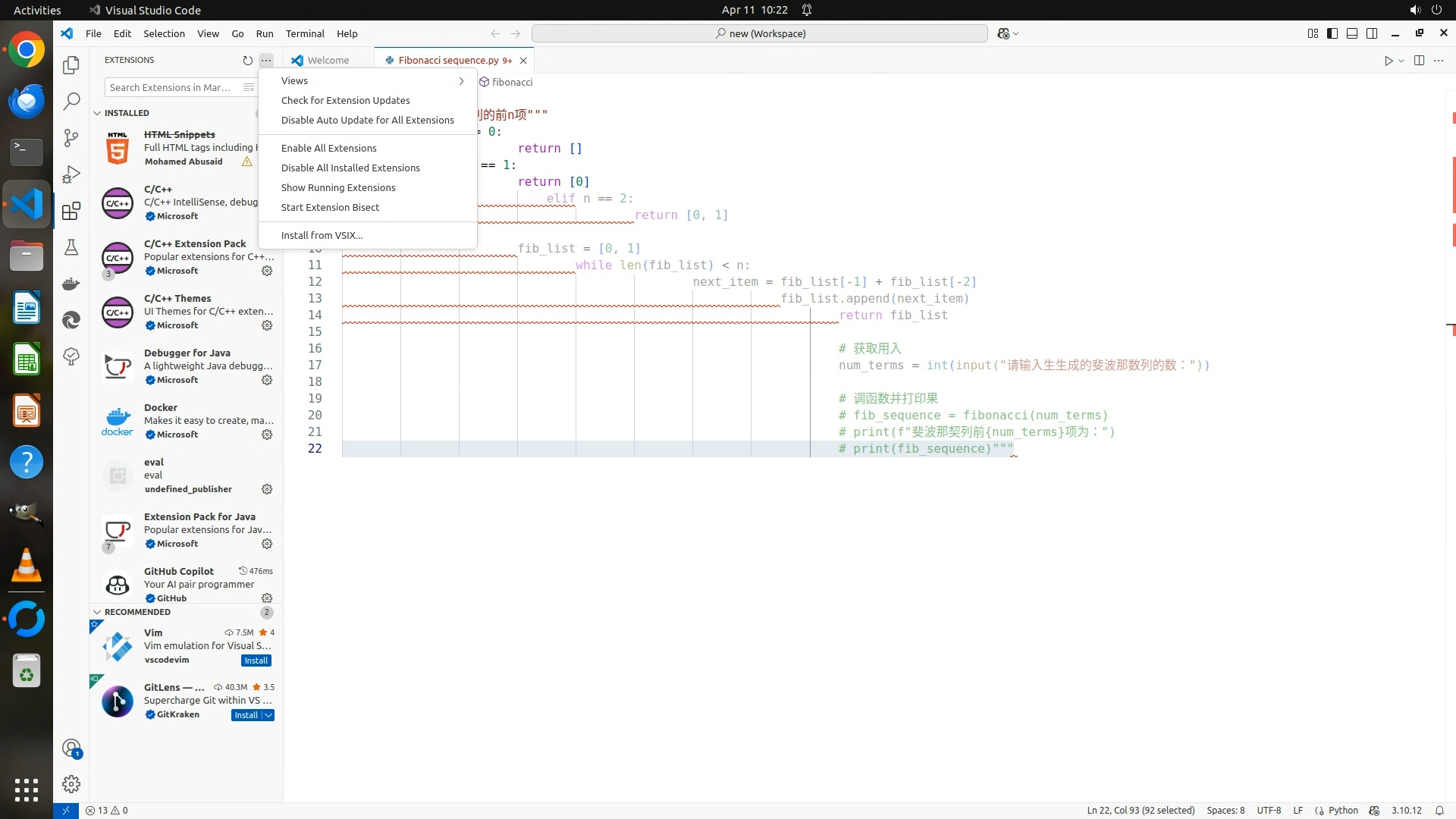Open the Testing flask icon

pos(71,247)
